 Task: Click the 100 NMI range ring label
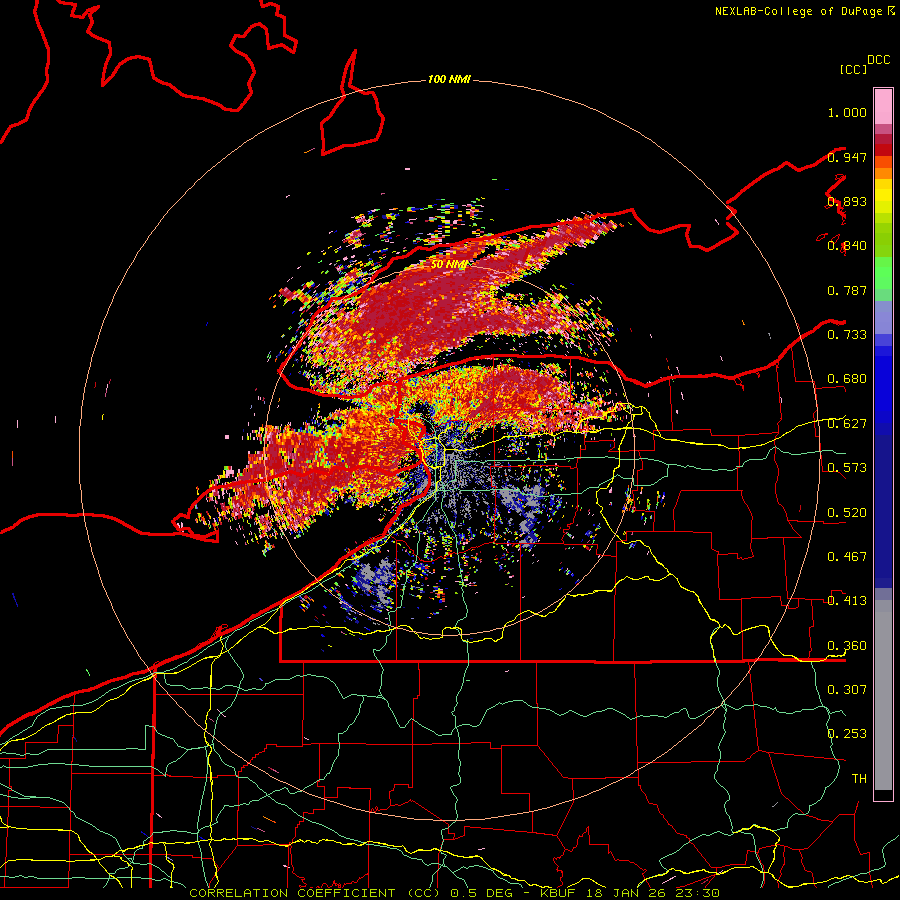point(449,79)
